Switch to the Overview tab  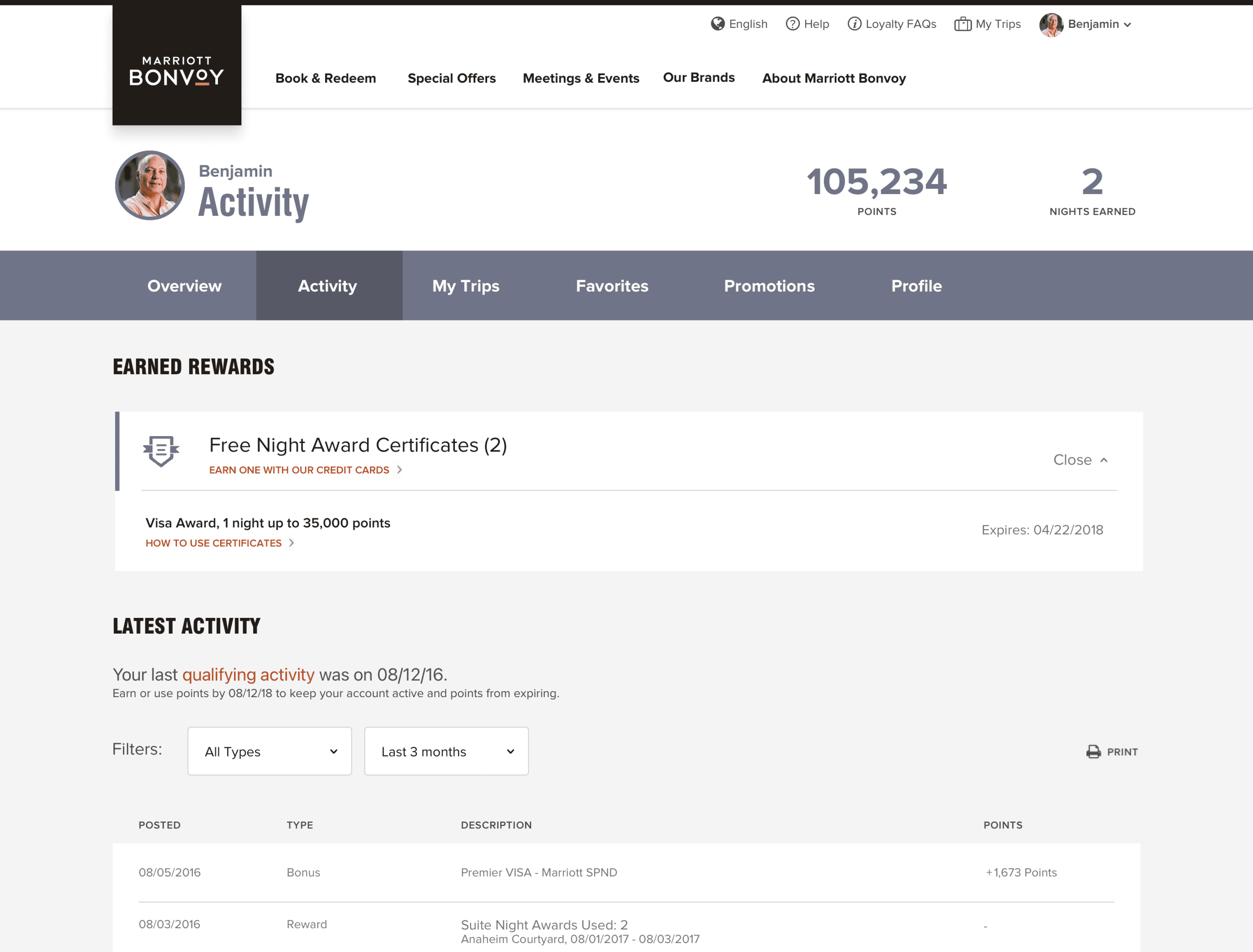pyautogui.click(x=185, y=286)
